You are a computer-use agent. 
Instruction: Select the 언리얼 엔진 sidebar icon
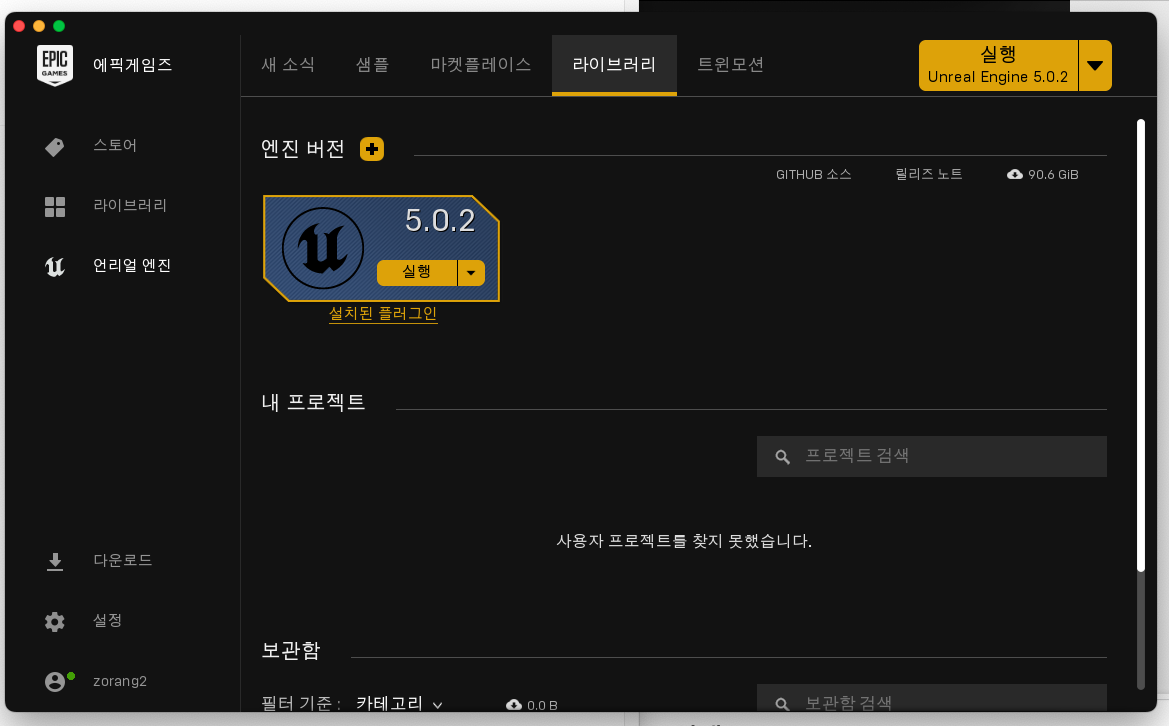click(54, 266)
